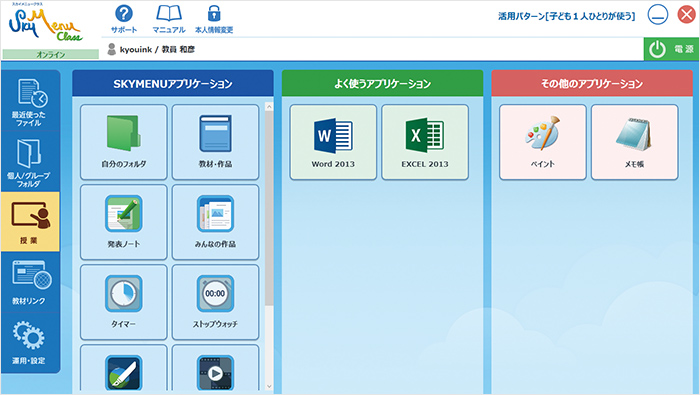Click the 電源 power button
700x395 pixels.
coord(671,49)
